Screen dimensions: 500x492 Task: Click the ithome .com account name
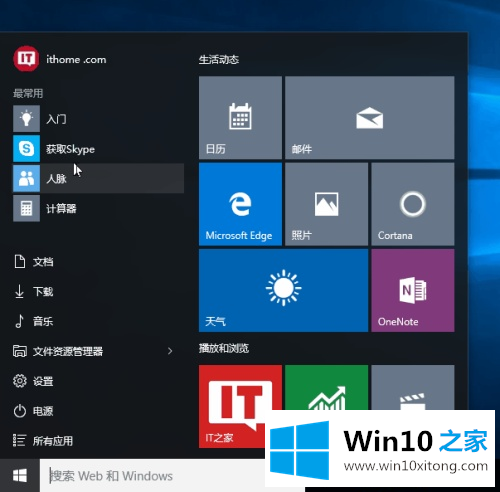76,60
